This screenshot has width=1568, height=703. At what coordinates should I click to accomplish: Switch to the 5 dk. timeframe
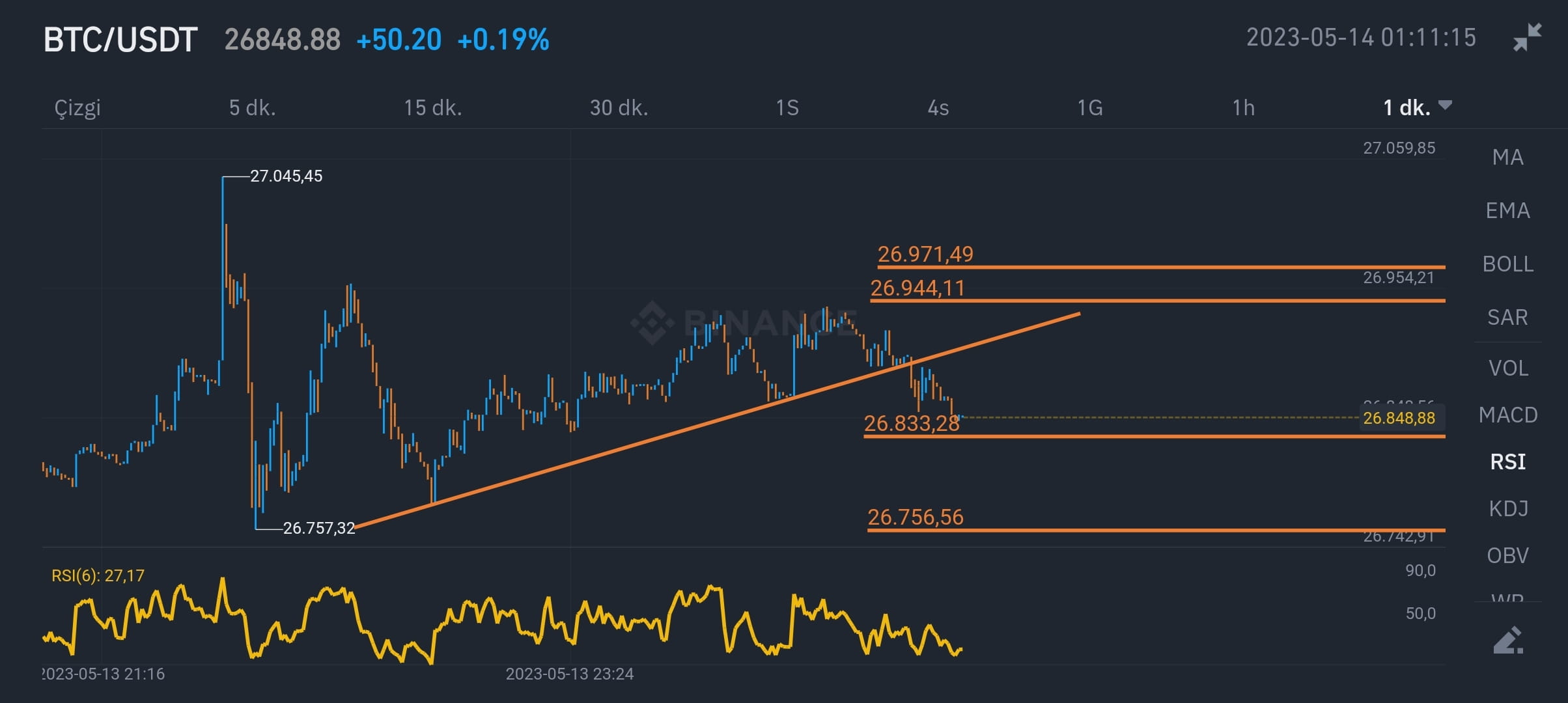click(x=251, y=109)
